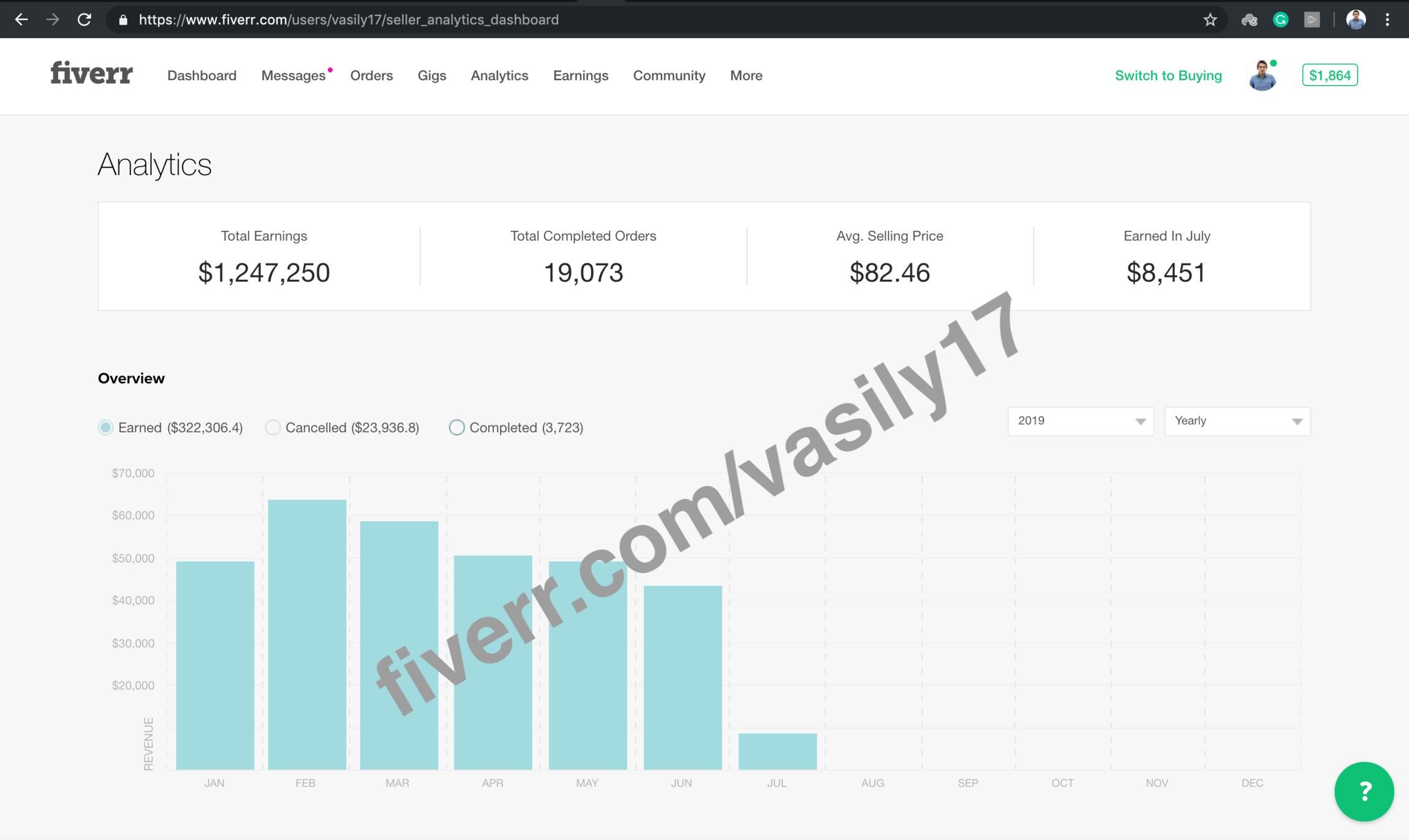Select the Cancelled radio option
Viewport: 1409px width, 840px height.
[273, 427]
